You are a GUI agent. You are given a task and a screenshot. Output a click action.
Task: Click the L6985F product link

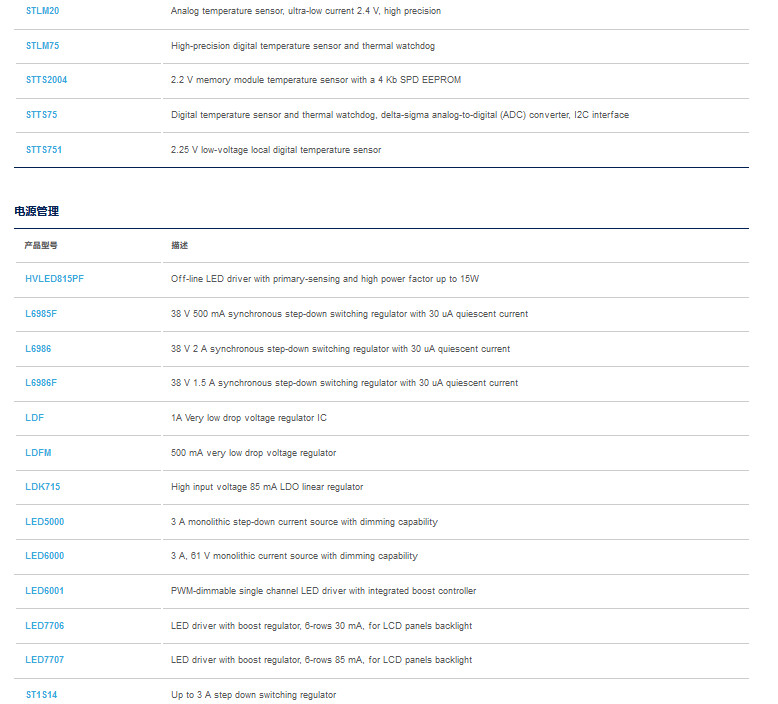click(41, 314)
